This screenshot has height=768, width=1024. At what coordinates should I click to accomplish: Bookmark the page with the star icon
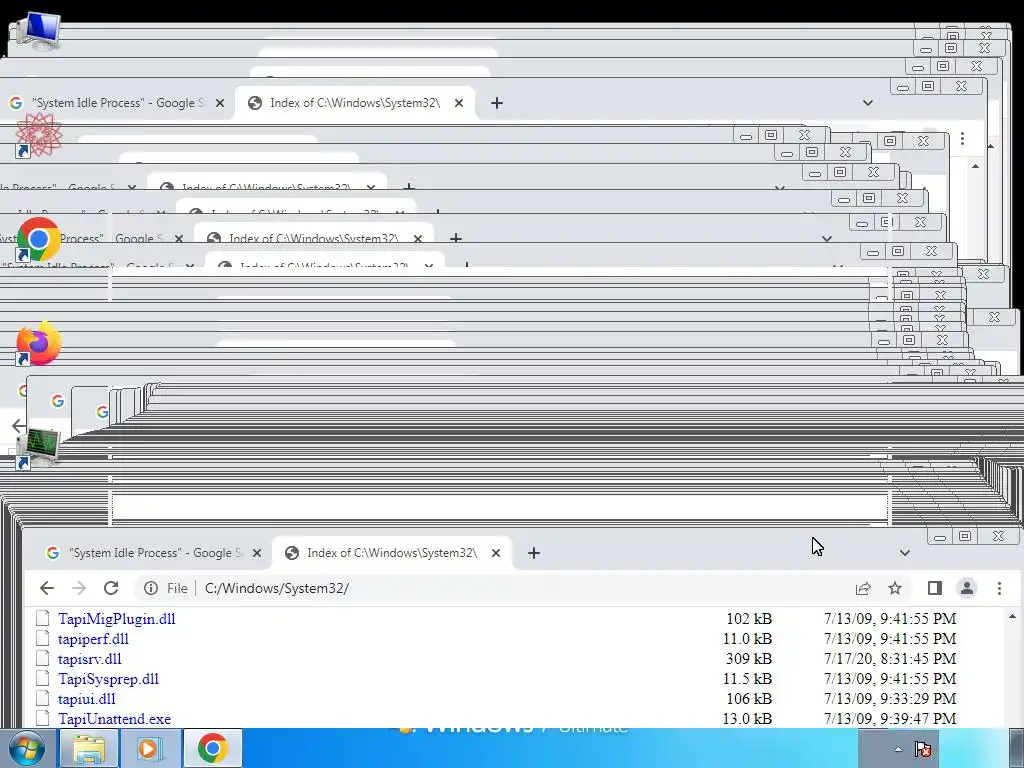coord(895,588)
